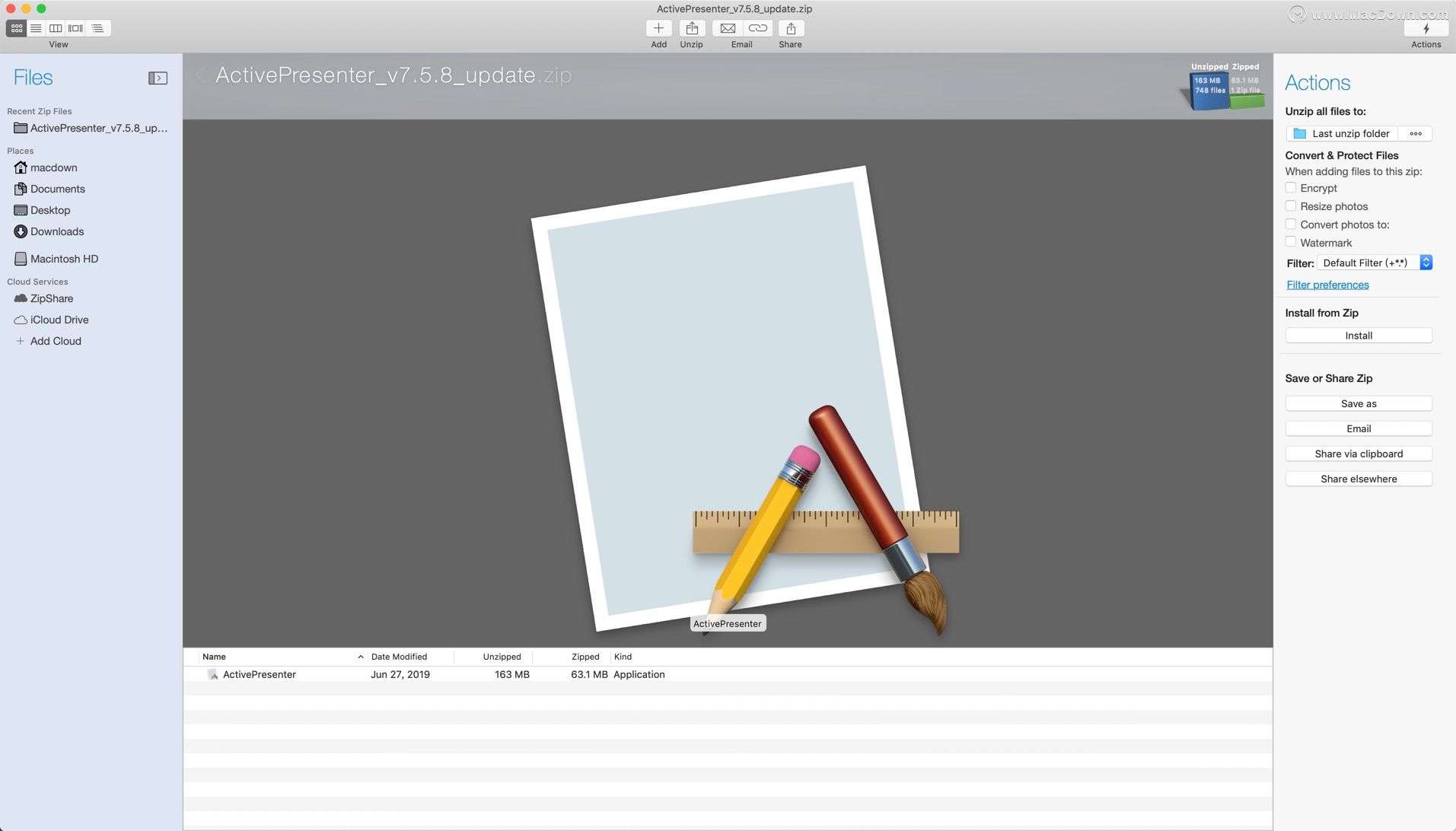Select the ActivePresenter row in file list
The height and width of the screenshot is (831, 1456).
point(728,674)
